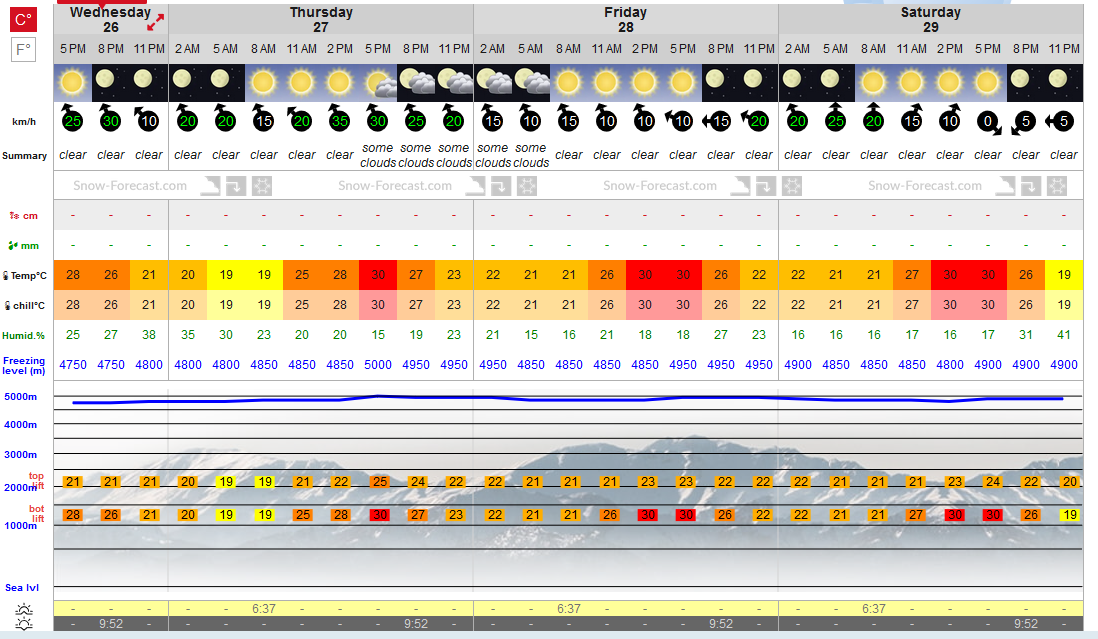Click the Friday 8 PM wind 15 arrow
The image size is (1098, 639).
pos(717,121)
